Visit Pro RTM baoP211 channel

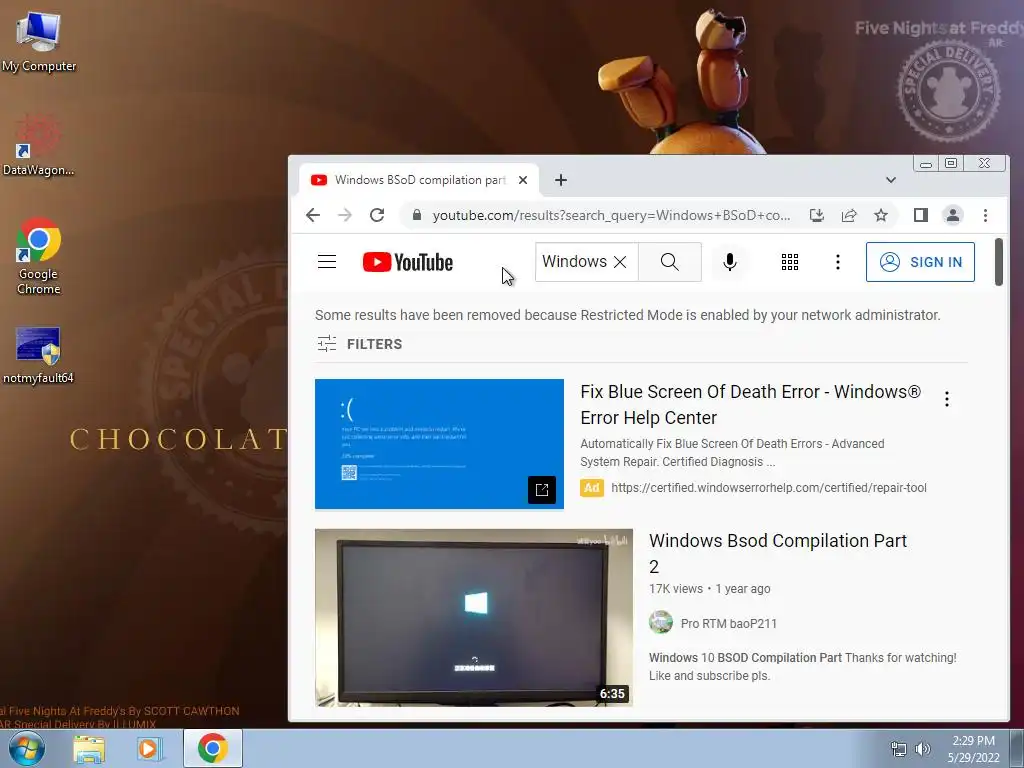click(729, 624)
